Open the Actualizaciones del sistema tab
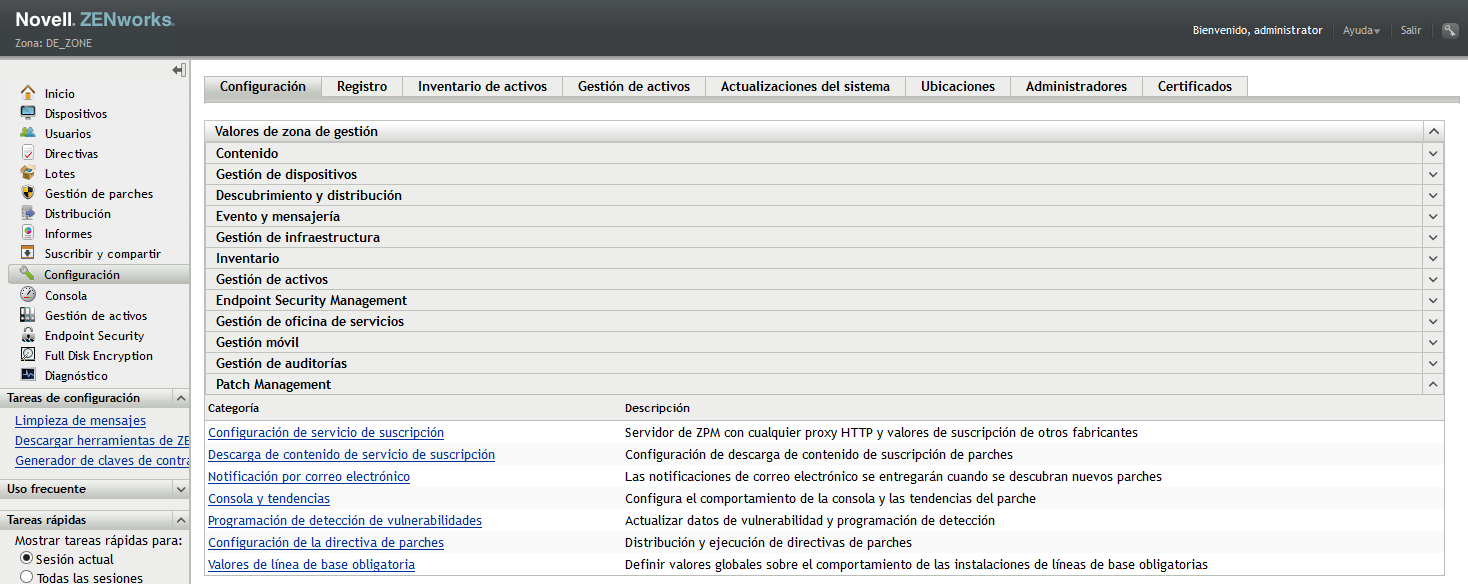This screenshot has width=1468, height=584. click(x=804, y=86)
